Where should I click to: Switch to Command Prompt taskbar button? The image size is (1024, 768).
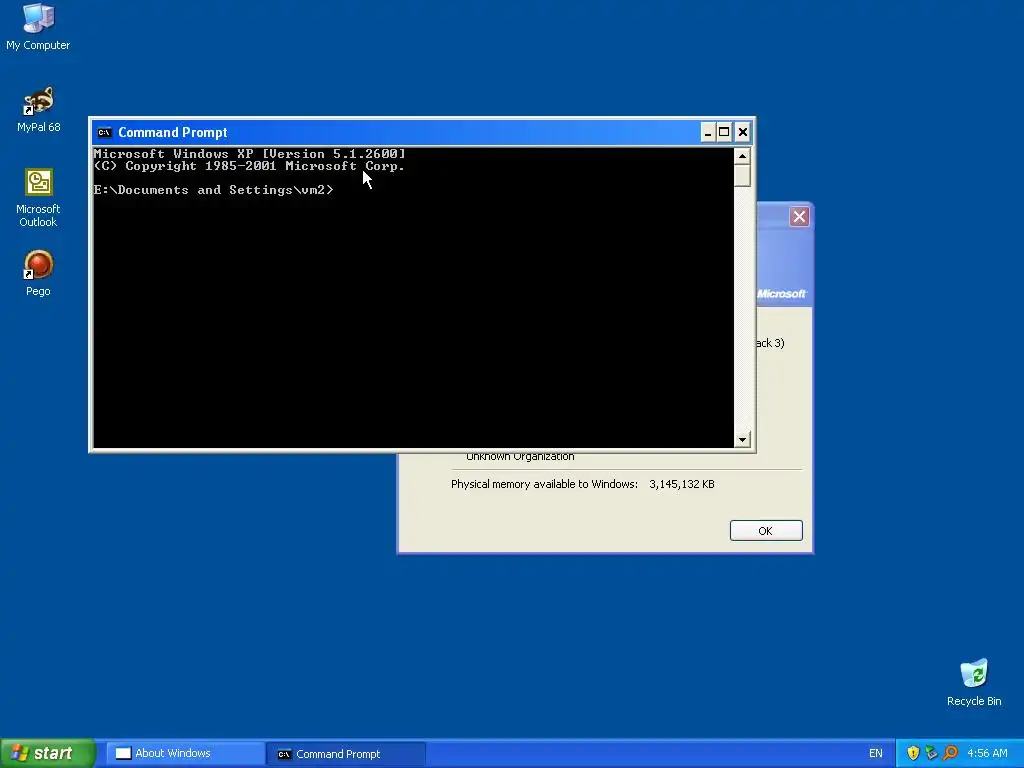[x=347, y=754]
